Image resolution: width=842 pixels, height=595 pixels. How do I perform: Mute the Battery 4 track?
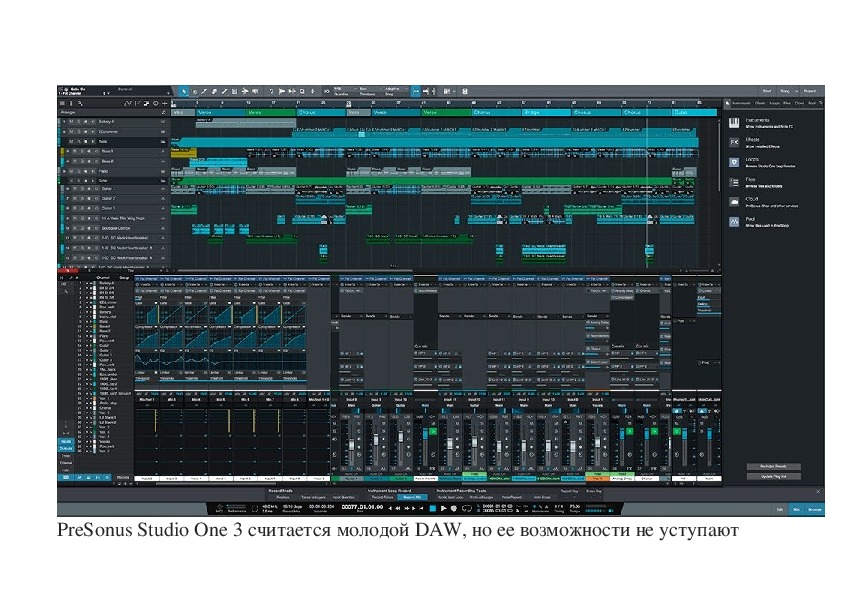point(72,122)
